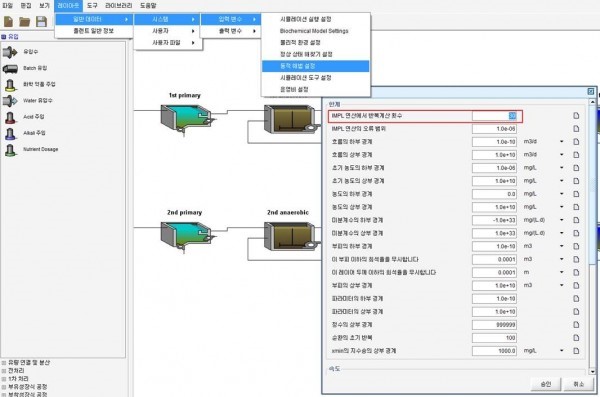Open unit dropdown for 농도의 상부 경계
The height and width of the screenshot is (397, 600).
(562, 207)
